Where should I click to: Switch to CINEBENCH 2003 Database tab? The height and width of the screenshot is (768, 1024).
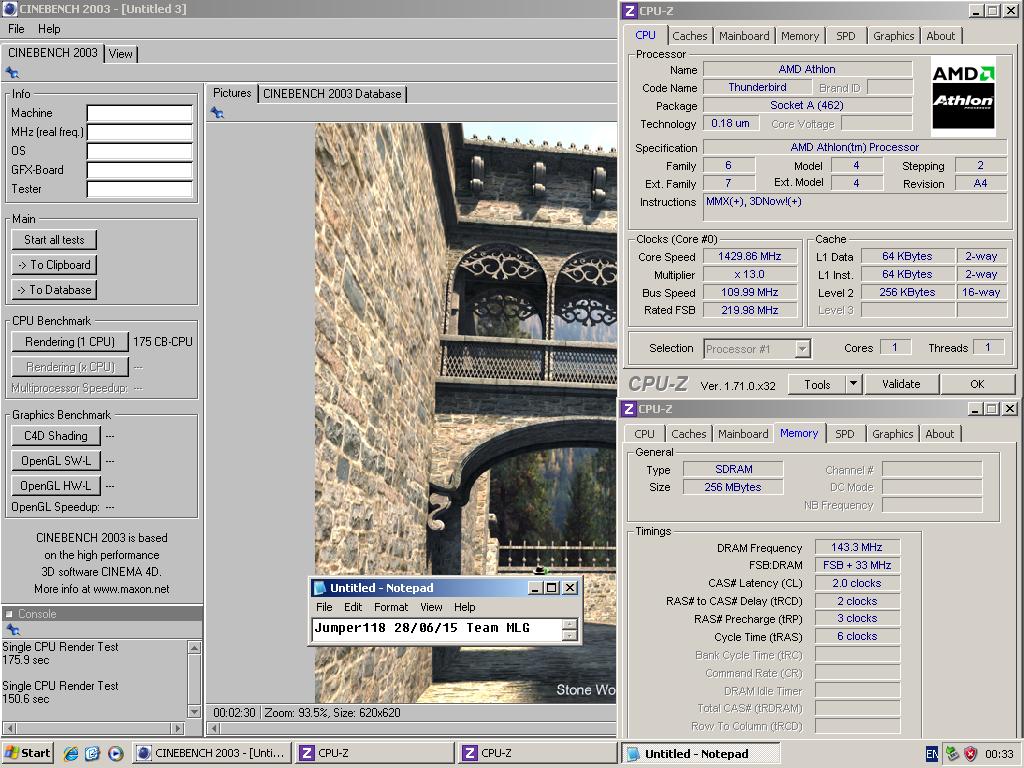pos(332,94)
